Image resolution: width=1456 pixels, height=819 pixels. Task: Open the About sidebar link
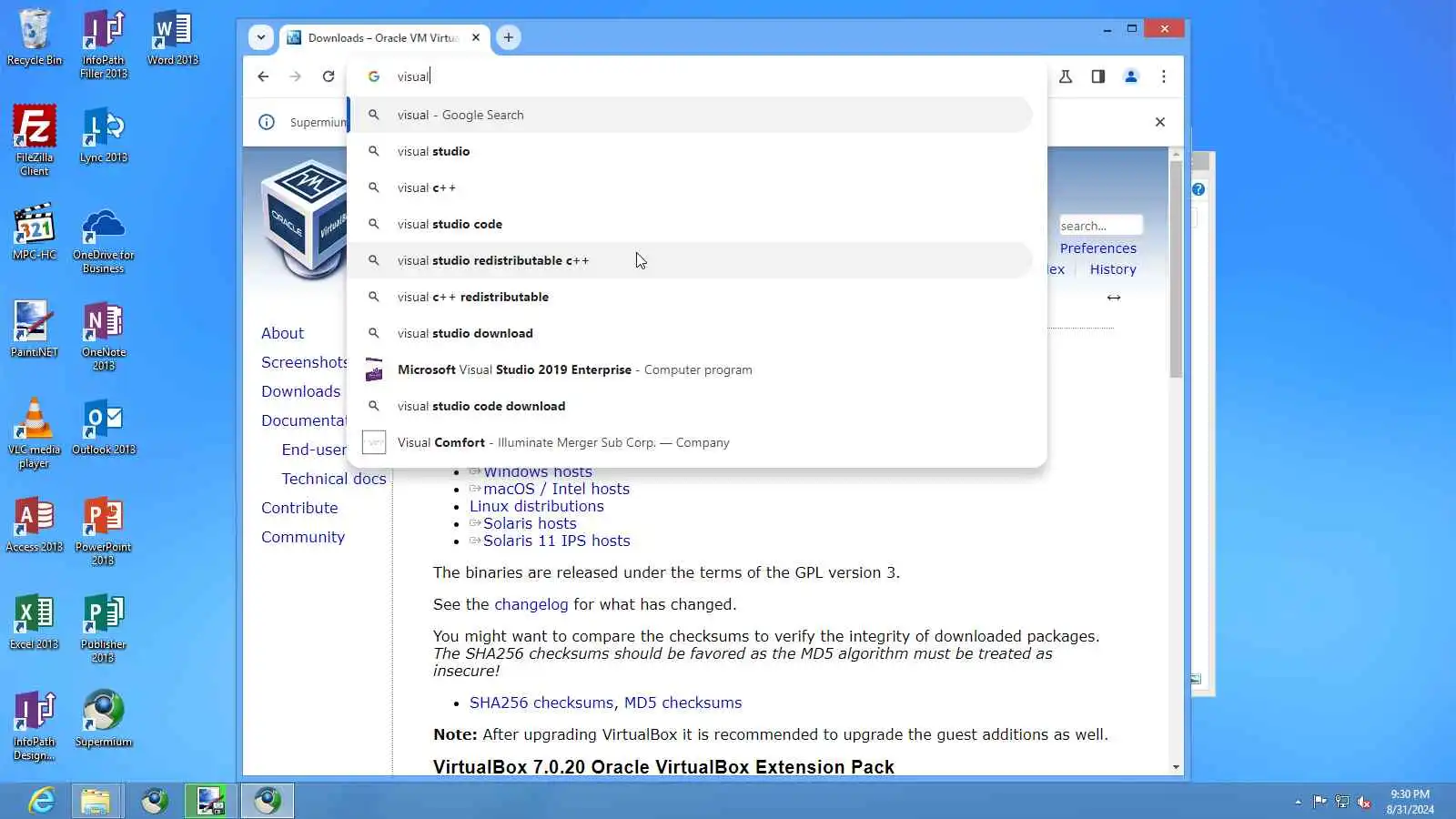click(282, 333)
